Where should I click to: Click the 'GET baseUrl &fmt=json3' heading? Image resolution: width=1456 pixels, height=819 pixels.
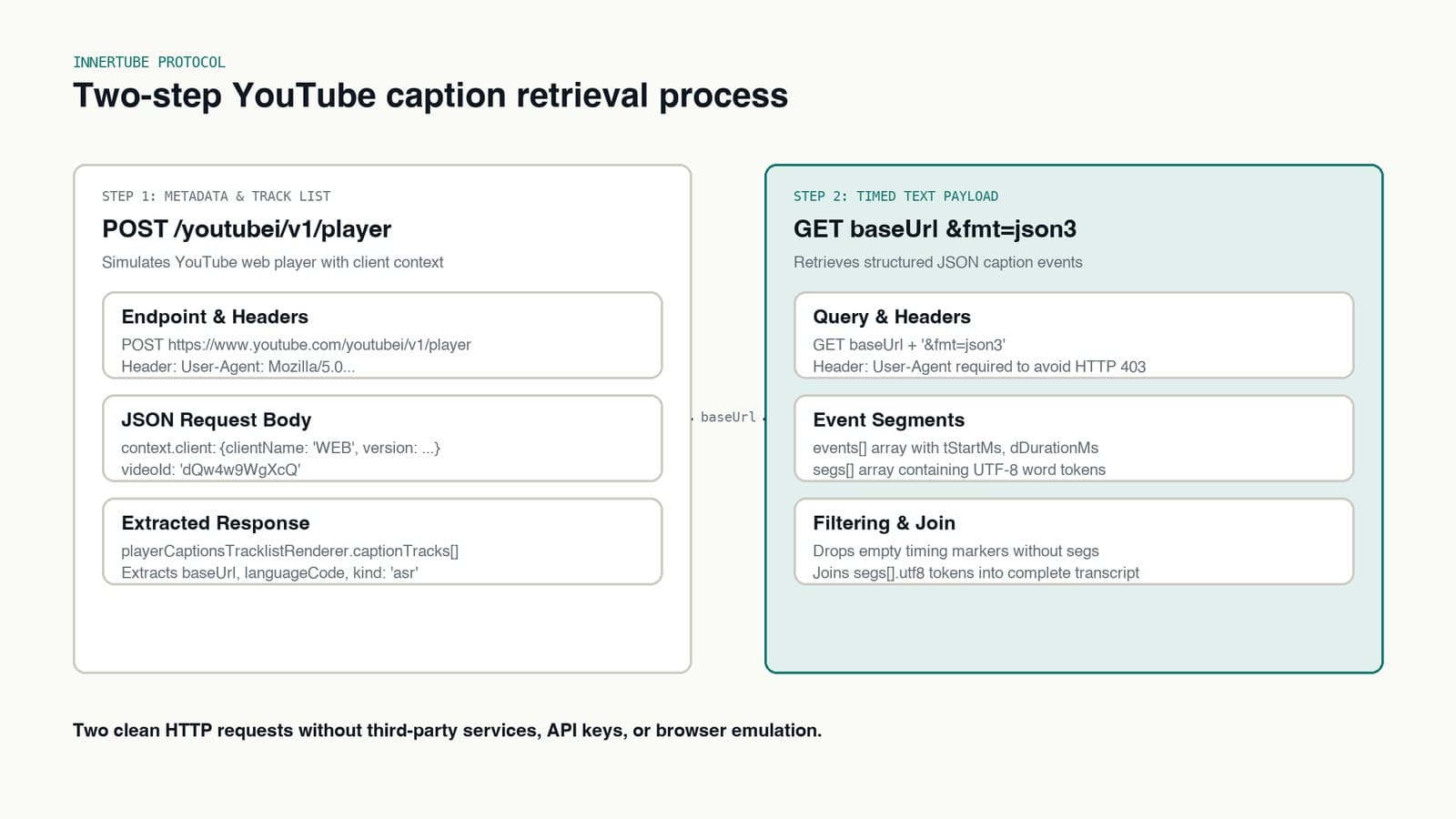point(935,229)
